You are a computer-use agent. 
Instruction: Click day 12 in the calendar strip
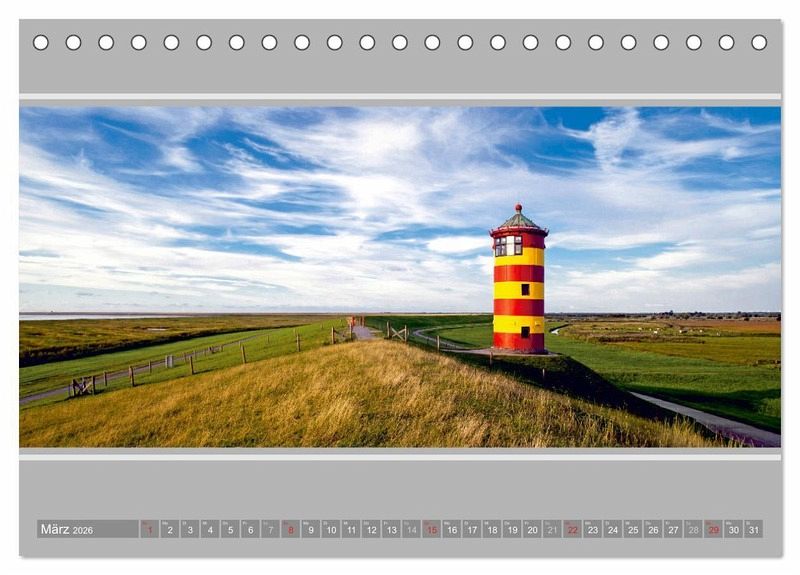coord(371,529)
